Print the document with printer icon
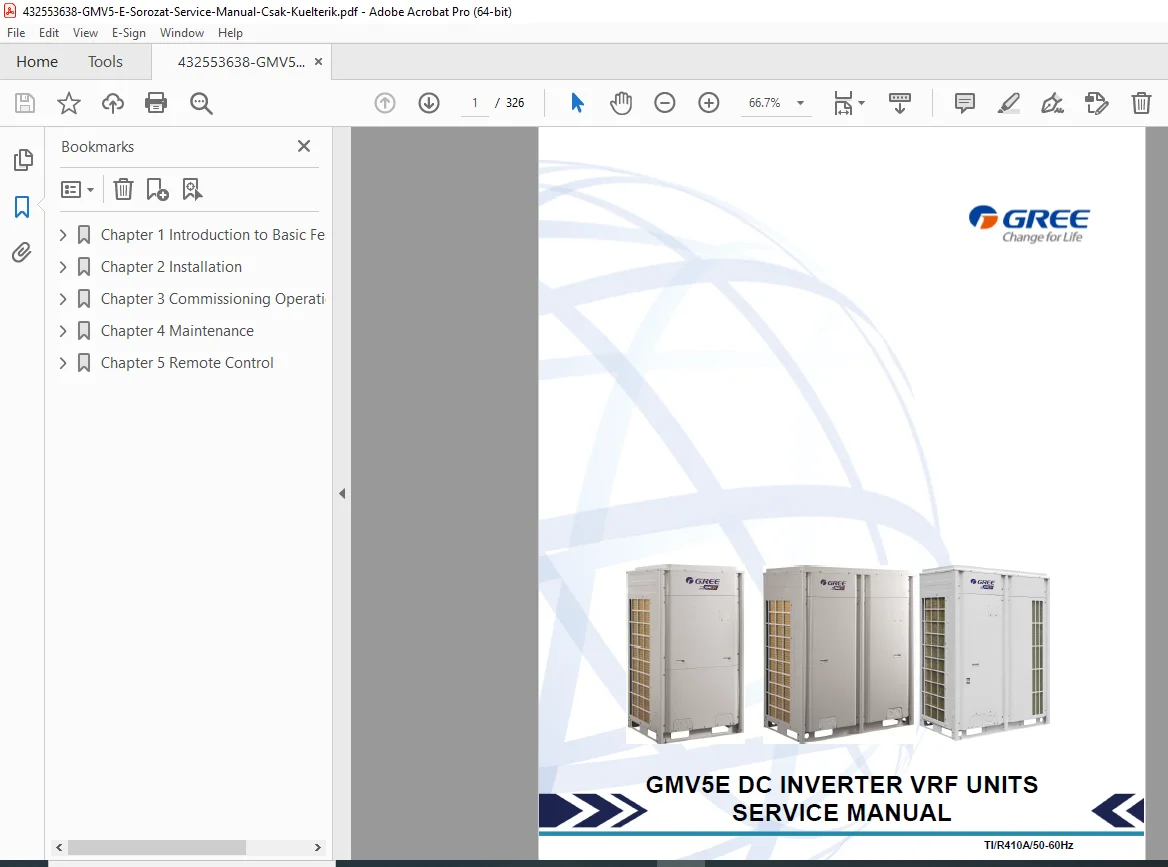 (x=156, y=103)
